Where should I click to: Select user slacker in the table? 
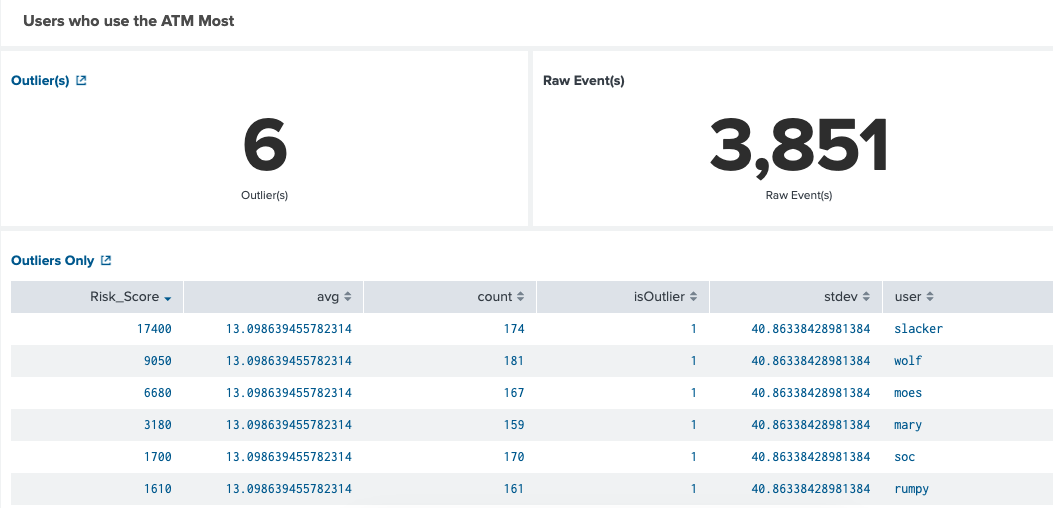[918, 329]
